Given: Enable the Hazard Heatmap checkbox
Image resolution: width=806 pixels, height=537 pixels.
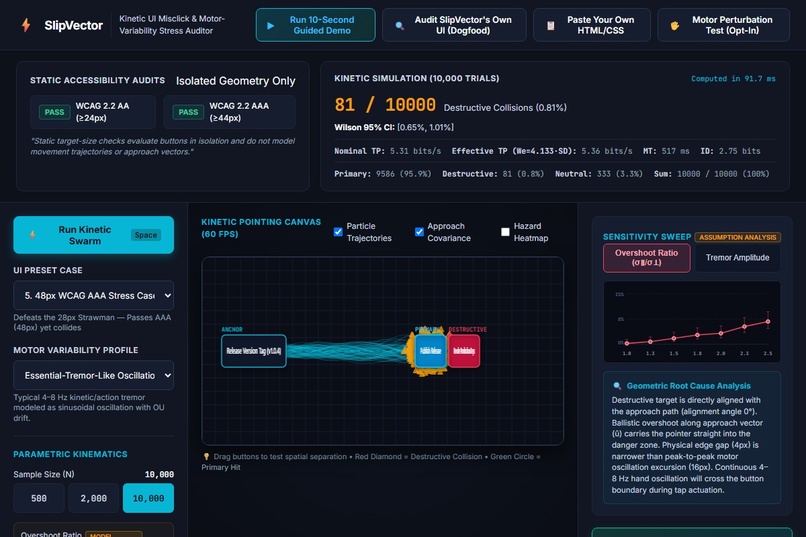Looking at the screenshot, I should (x=505, y=232).
